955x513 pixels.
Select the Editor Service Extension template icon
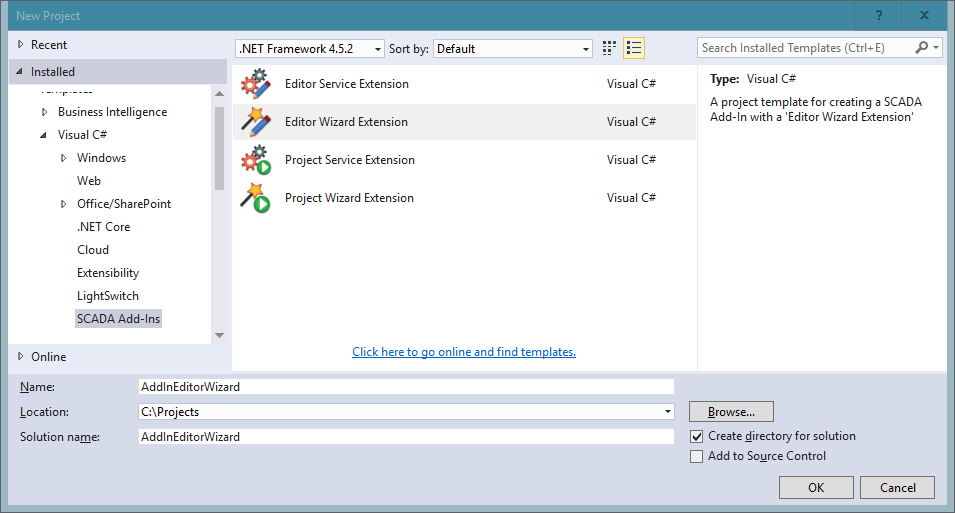pos(256,84)
